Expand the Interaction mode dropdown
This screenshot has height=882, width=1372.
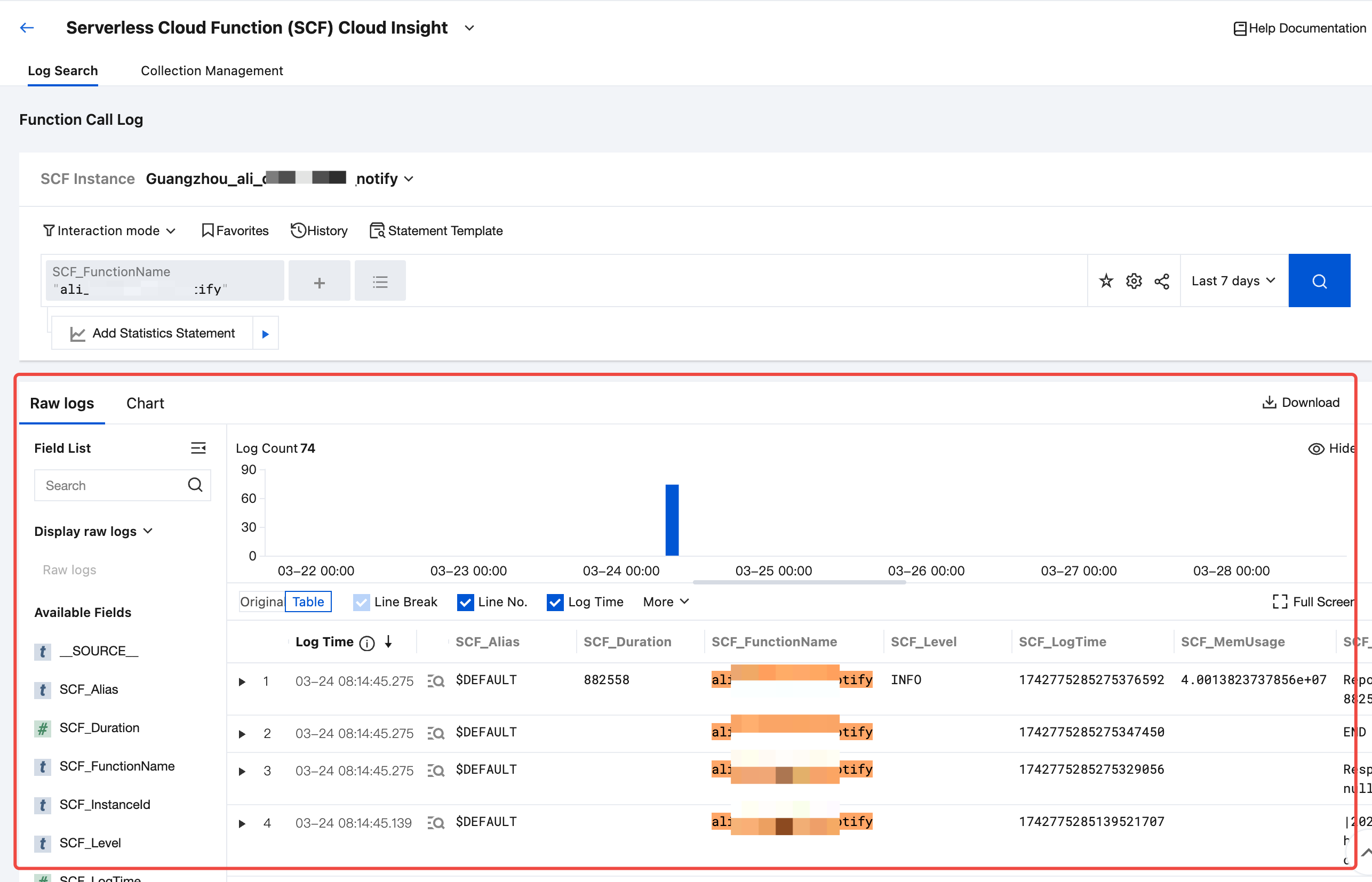point(109,231)
